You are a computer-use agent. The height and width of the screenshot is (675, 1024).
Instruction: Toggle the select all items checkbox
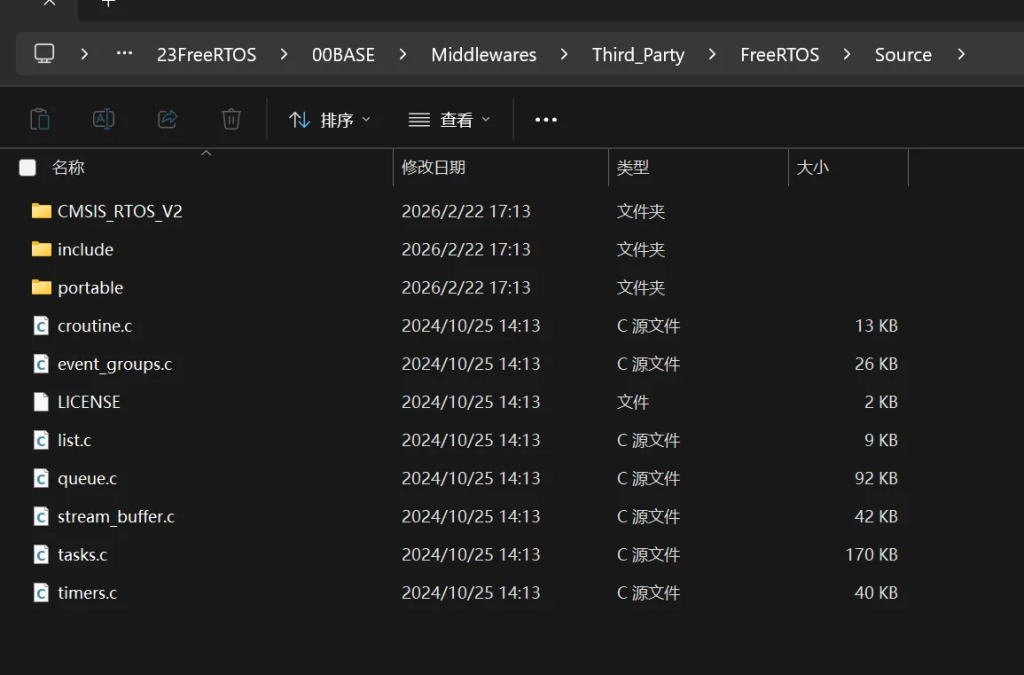click(x=28, y=168)
